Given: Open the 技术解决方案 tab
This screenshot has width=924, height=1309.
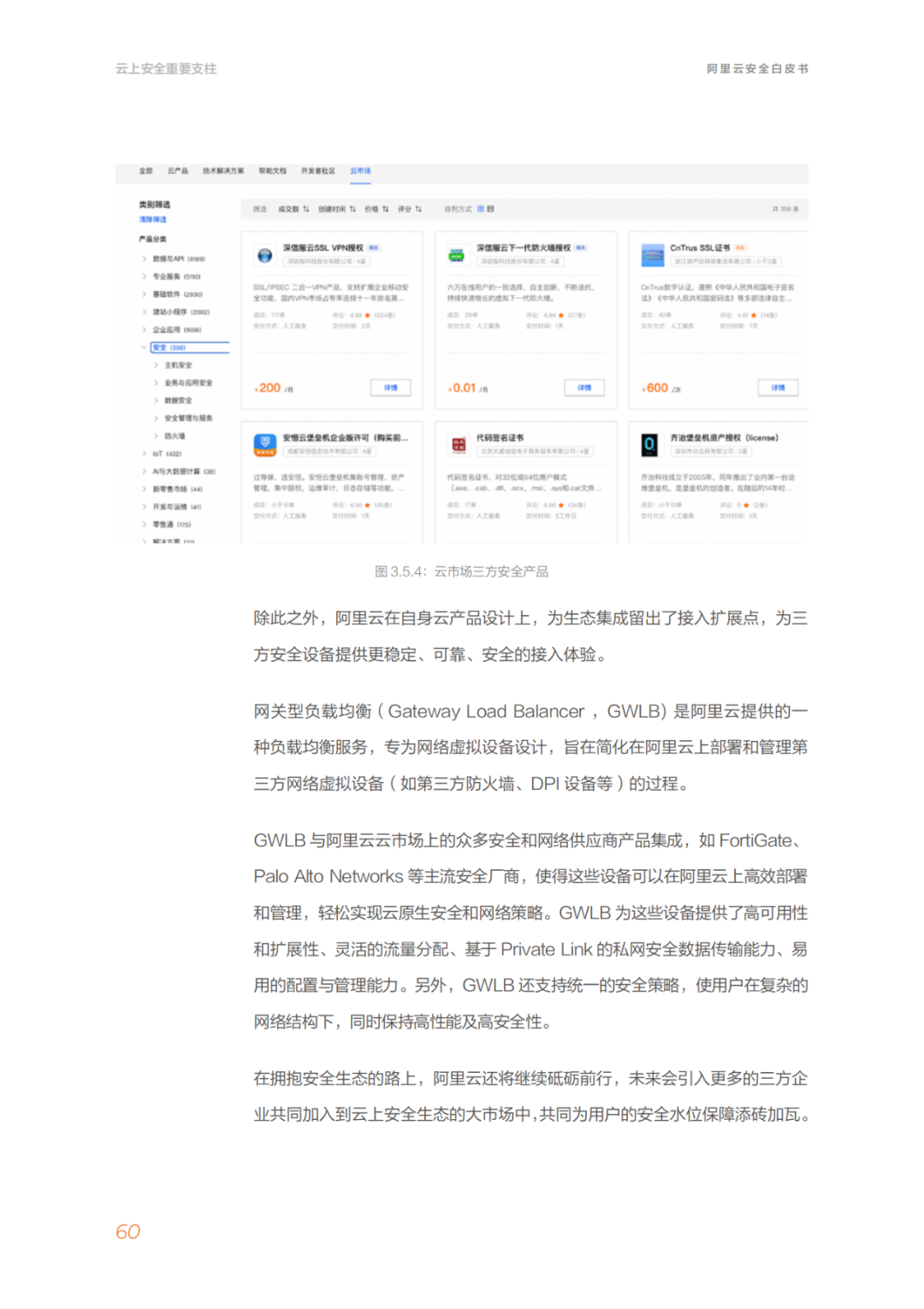Looking at the screenshot, I should click(x=223, y=171).
